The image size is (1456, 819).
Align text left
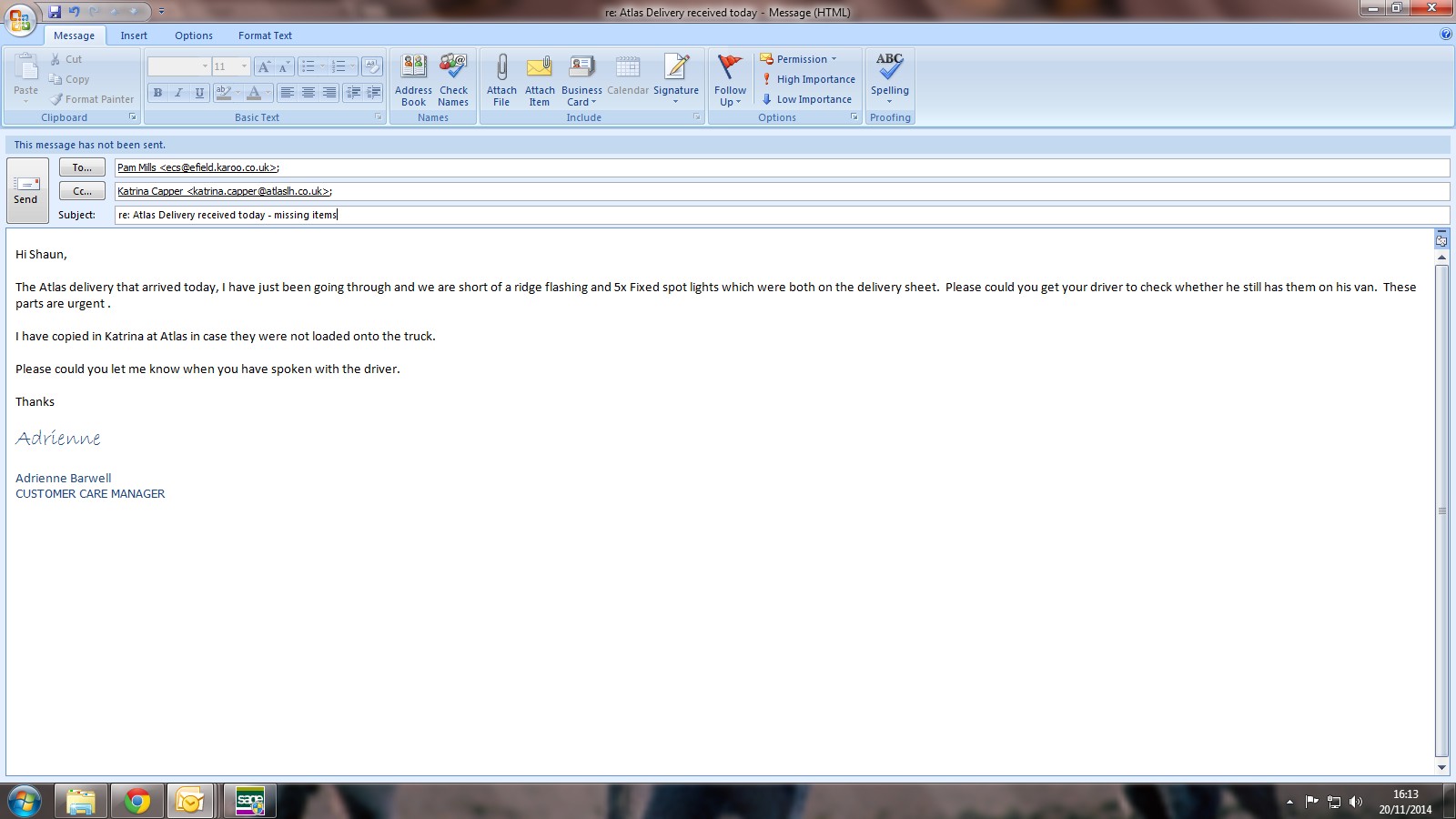tap(288, 92)
